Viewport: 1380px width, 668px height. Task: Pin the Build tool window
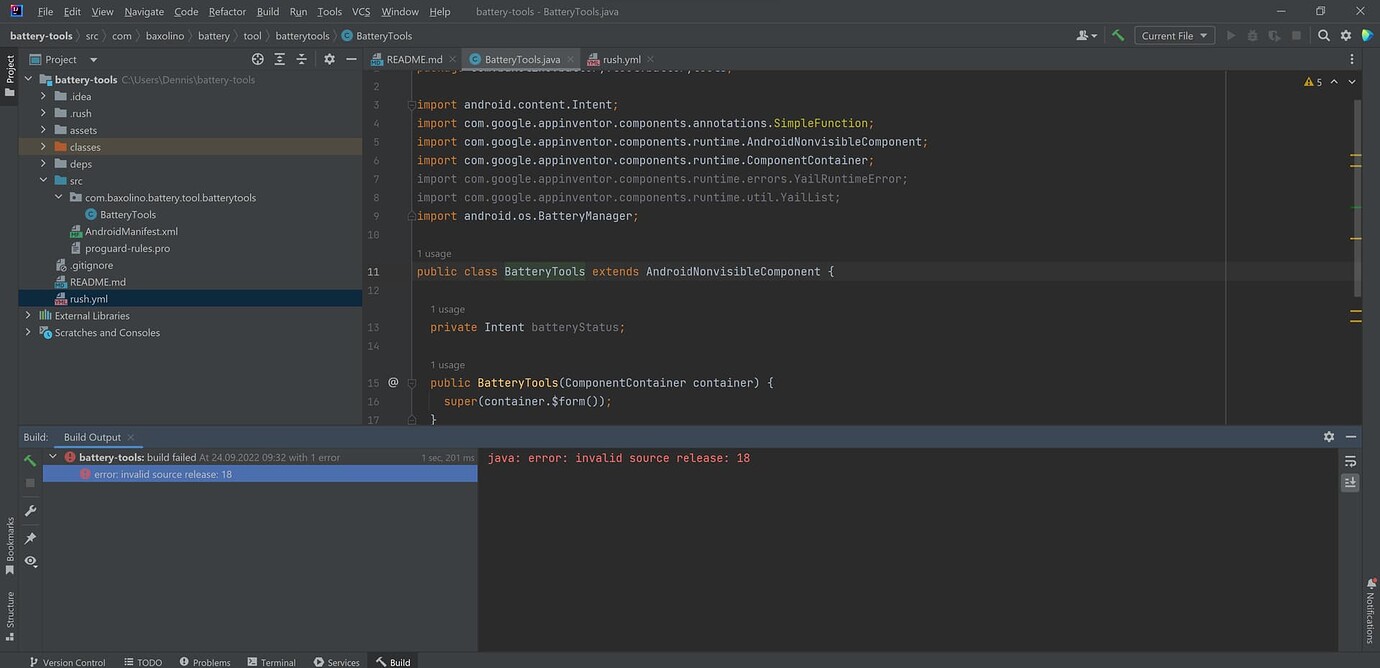click(30, 537)
